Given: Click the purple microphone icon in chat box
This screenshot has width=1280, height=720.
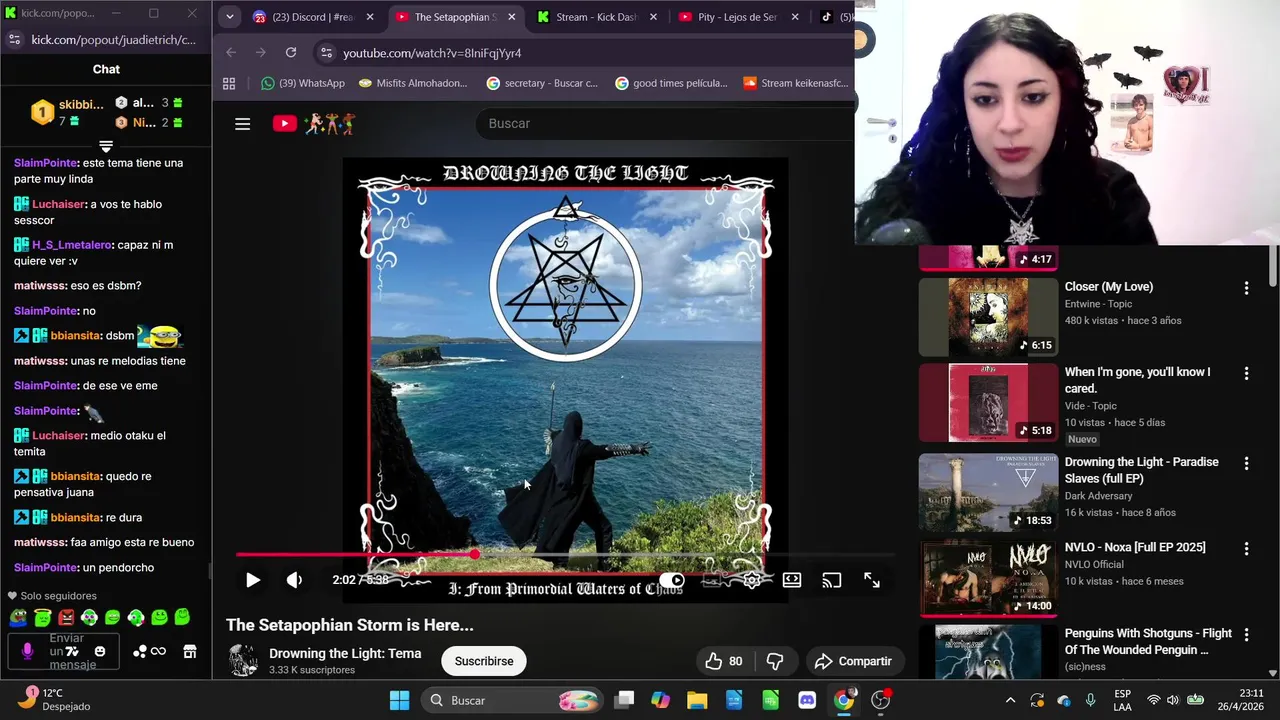Looking at the screenshot, I should pos(27,651).
